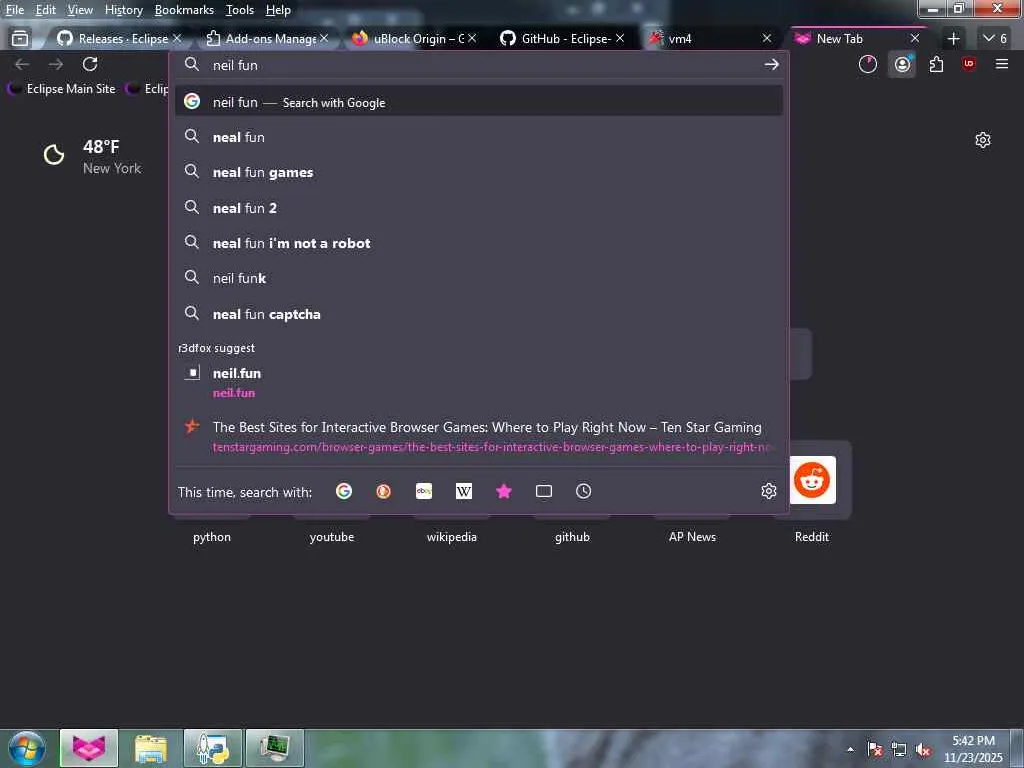Image resolution: width=1024 pixels, height=768 pixels.
Task: Close the vm4 tab
Action: (x=767, y=39)
